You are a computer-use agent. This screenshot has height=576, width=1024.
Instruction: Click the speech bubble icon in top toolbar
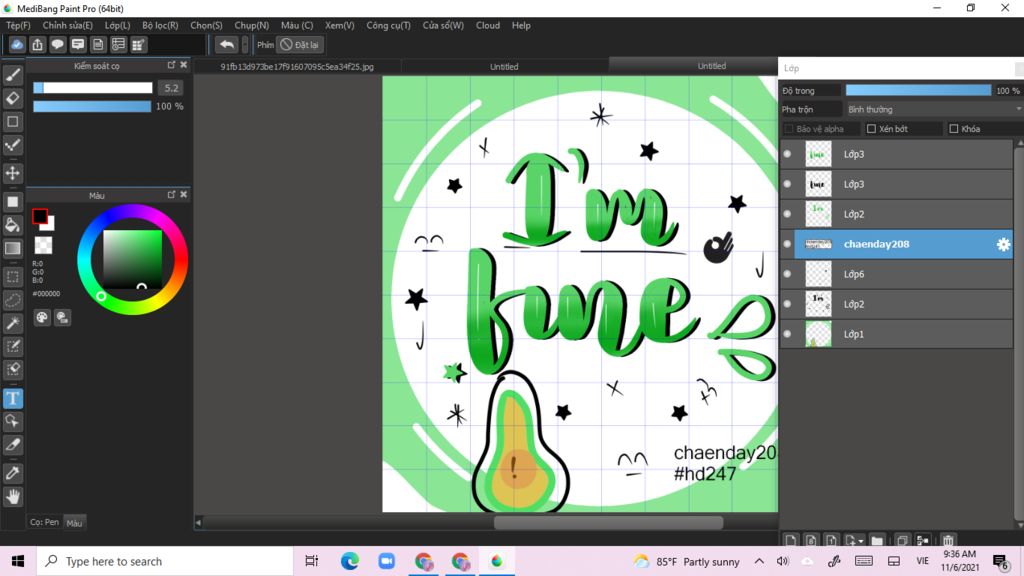click(x=57, y=44)
